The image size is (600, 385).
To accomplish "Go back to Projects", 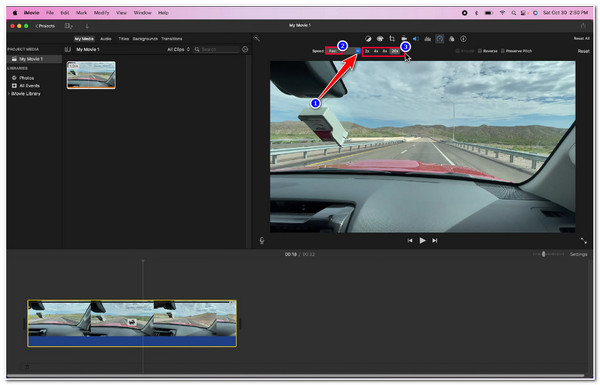I will pyautogui.click(x=45, y=26).
